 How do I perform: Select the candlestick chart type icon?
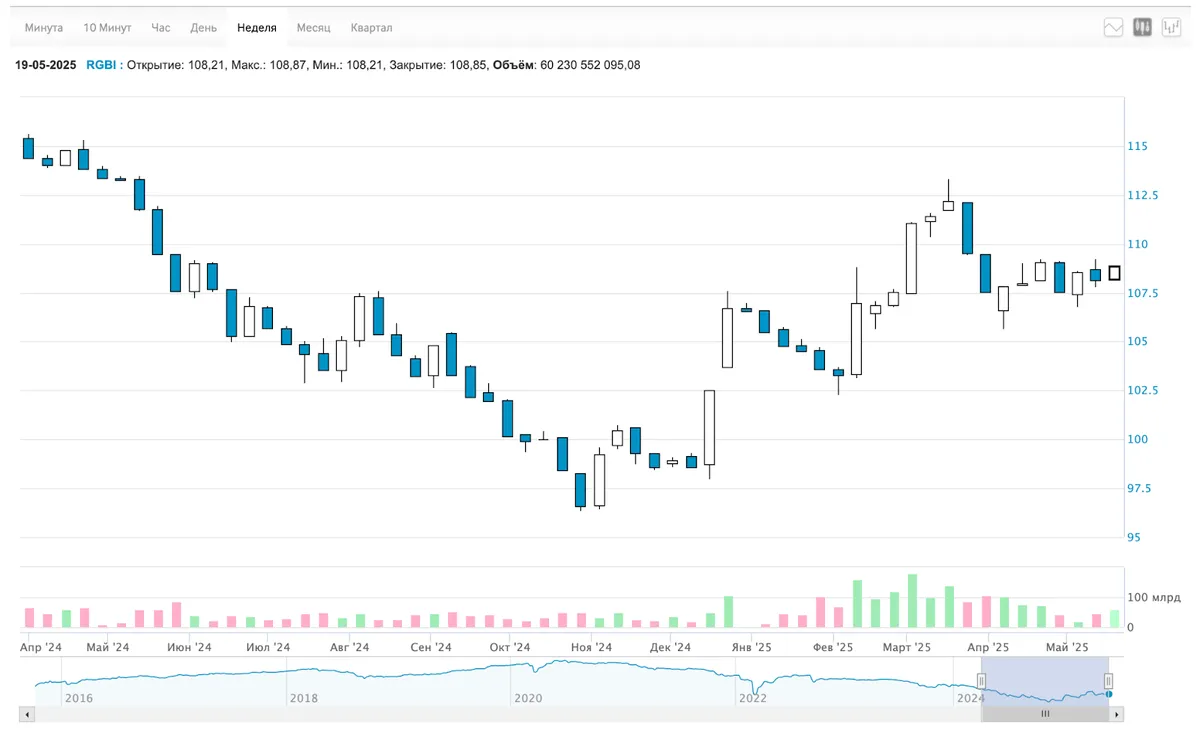point(1142,28)
